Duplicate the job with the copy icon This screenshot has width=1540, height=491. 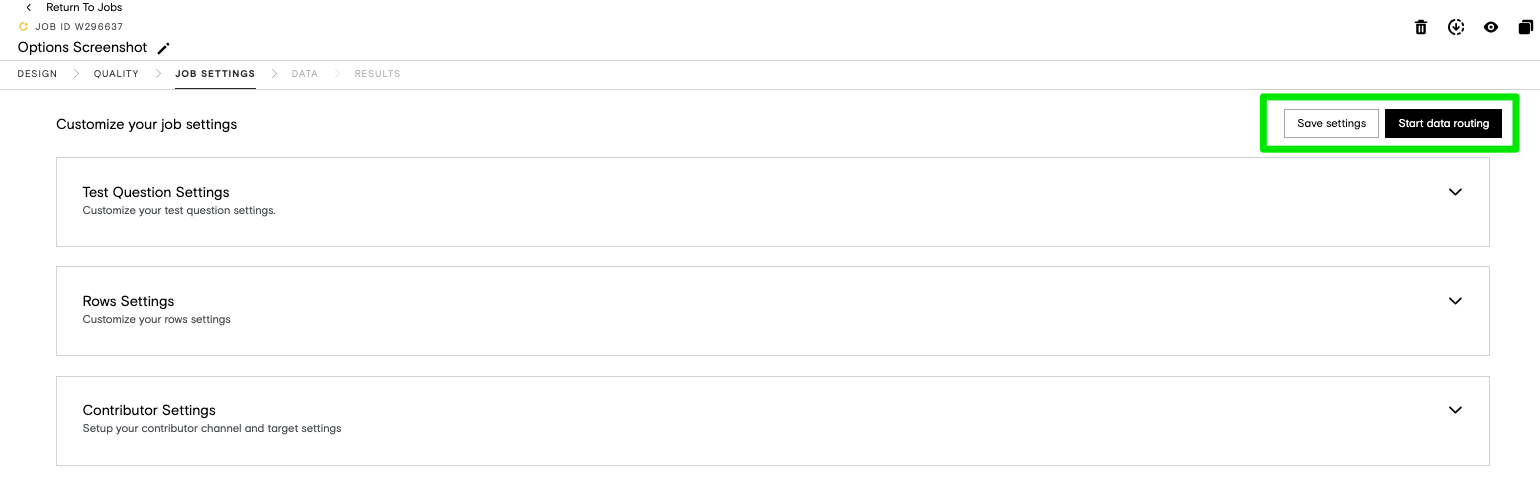click(x=1525, y=27)
